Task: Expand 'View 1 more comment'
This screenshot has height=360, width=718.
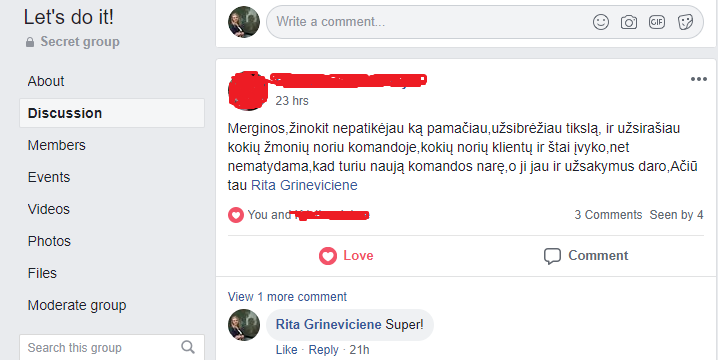Action: click(x=287, y=297)
